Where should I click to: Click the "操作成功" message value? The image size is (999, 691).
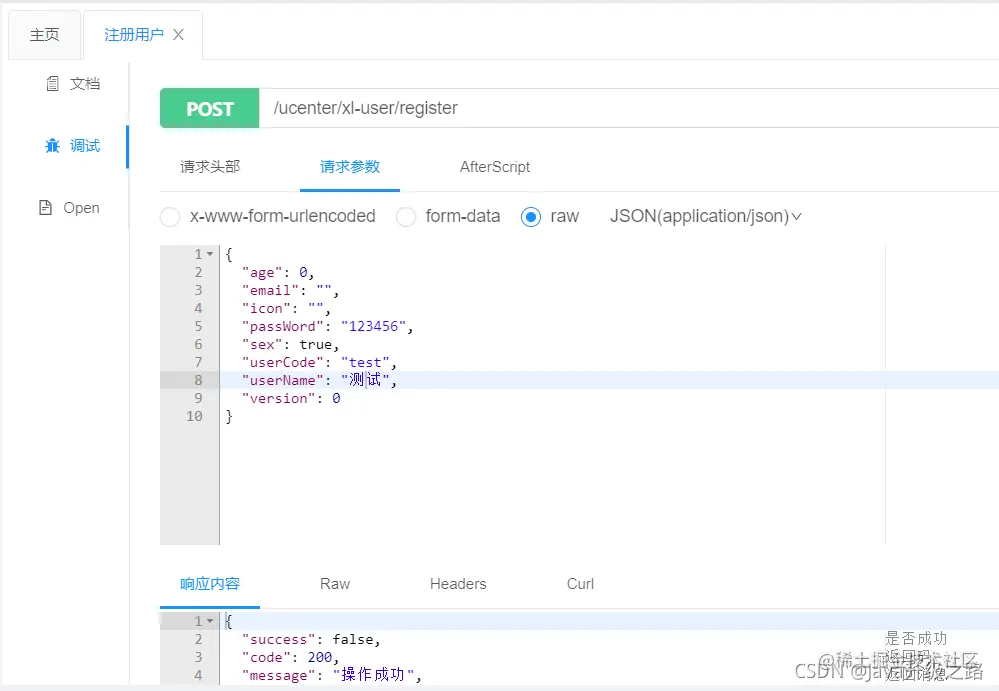click(x=373, y=675)
